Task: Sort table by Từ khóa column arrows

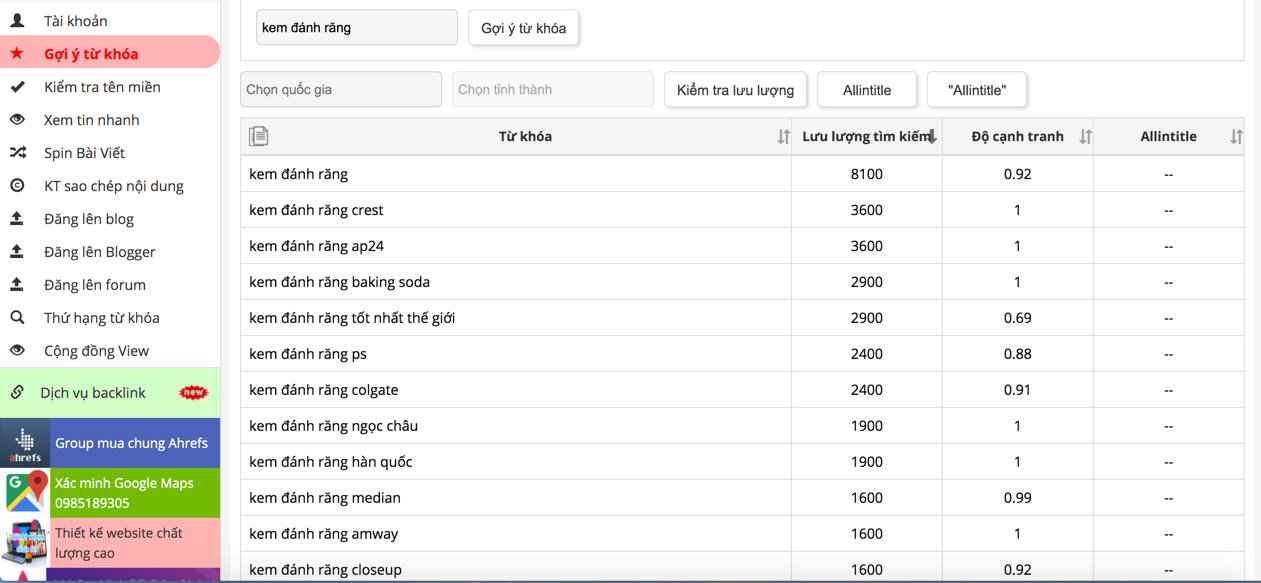Action: (x=783, y=137)
